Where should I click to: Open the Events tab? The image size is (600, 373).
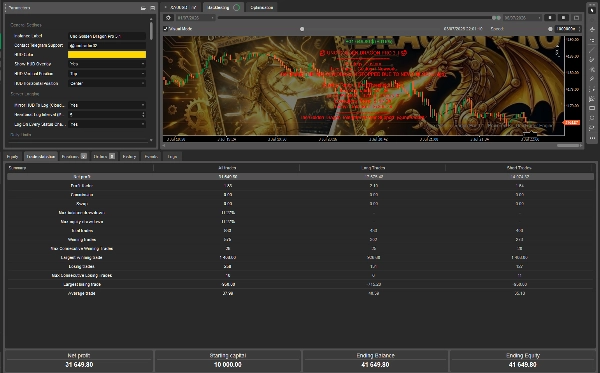[151, 156]
